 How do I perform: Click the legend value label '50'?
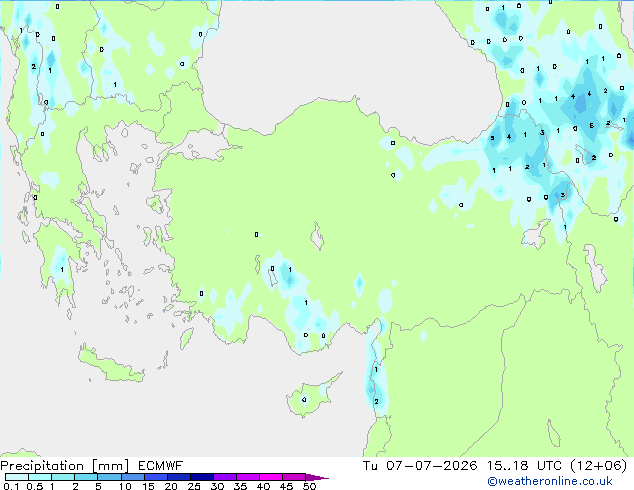point(309,486)
